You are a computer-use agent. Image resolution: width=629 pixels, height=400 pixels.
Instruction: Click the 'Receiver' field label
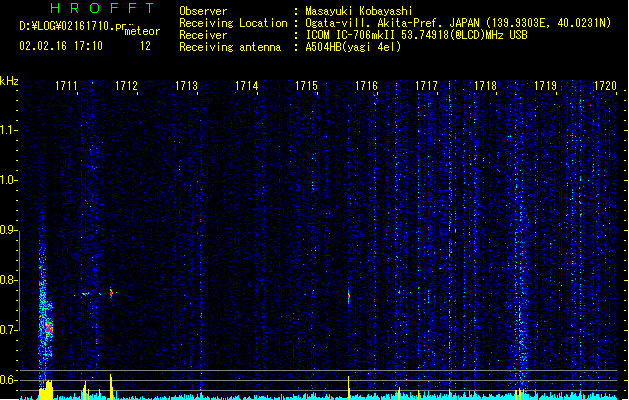pyautogui.click(x=203, y=35)
